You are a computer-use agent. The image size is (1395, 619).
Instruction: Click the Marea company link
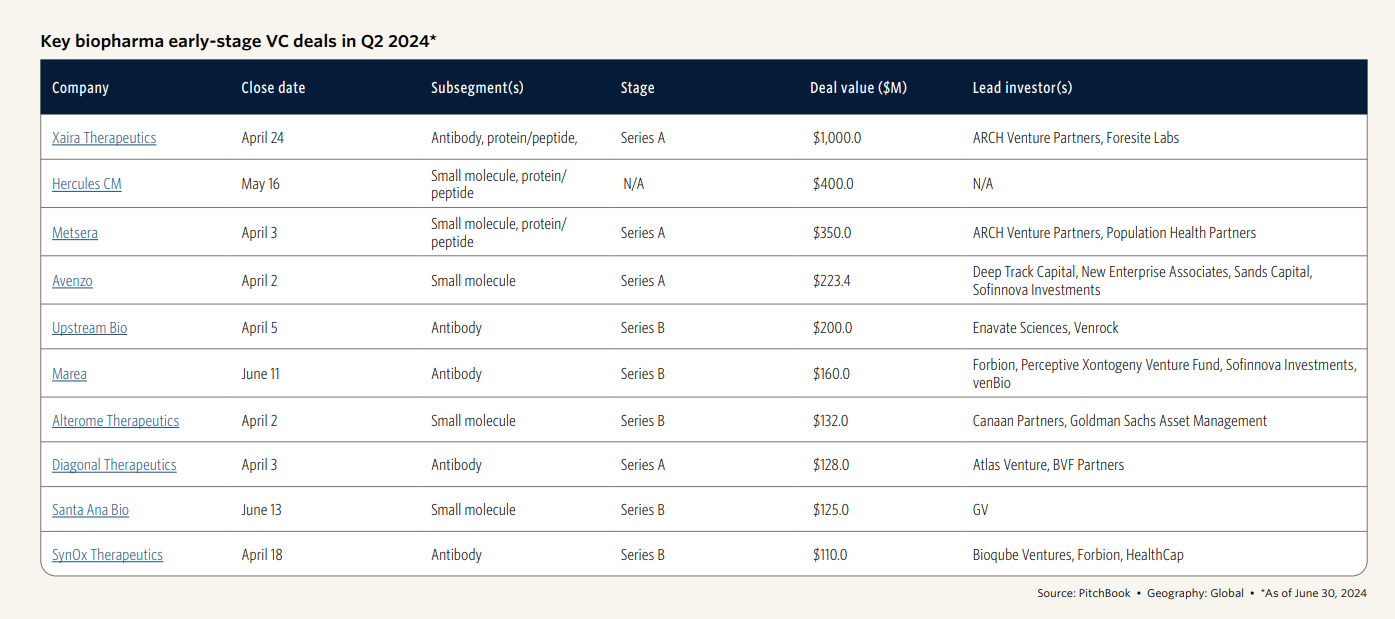(x=69, y=374)
